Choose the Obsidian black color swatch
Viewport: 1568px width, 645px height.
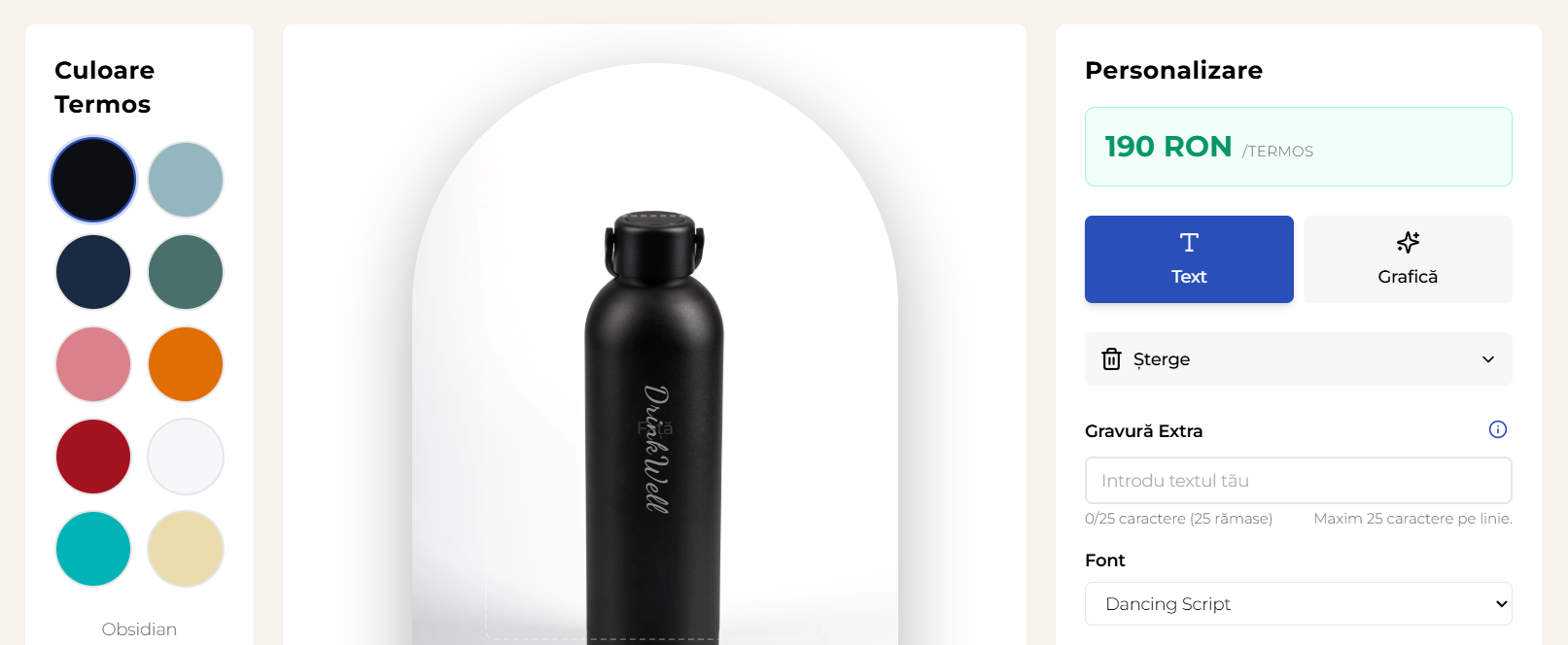pos(93,180)
